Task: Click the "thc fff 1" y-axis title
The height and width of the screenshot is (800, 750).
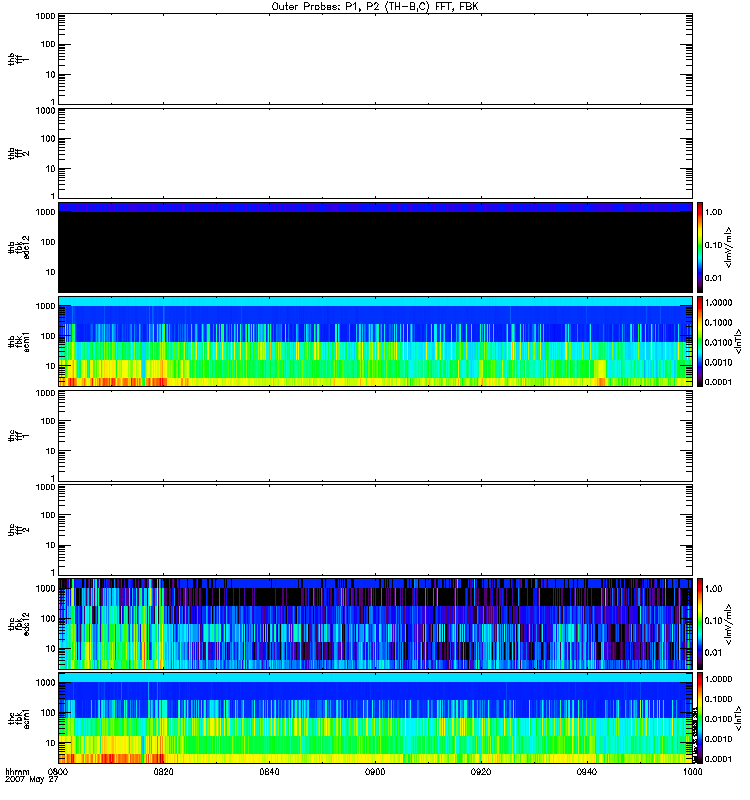Action: click(19, 436)
